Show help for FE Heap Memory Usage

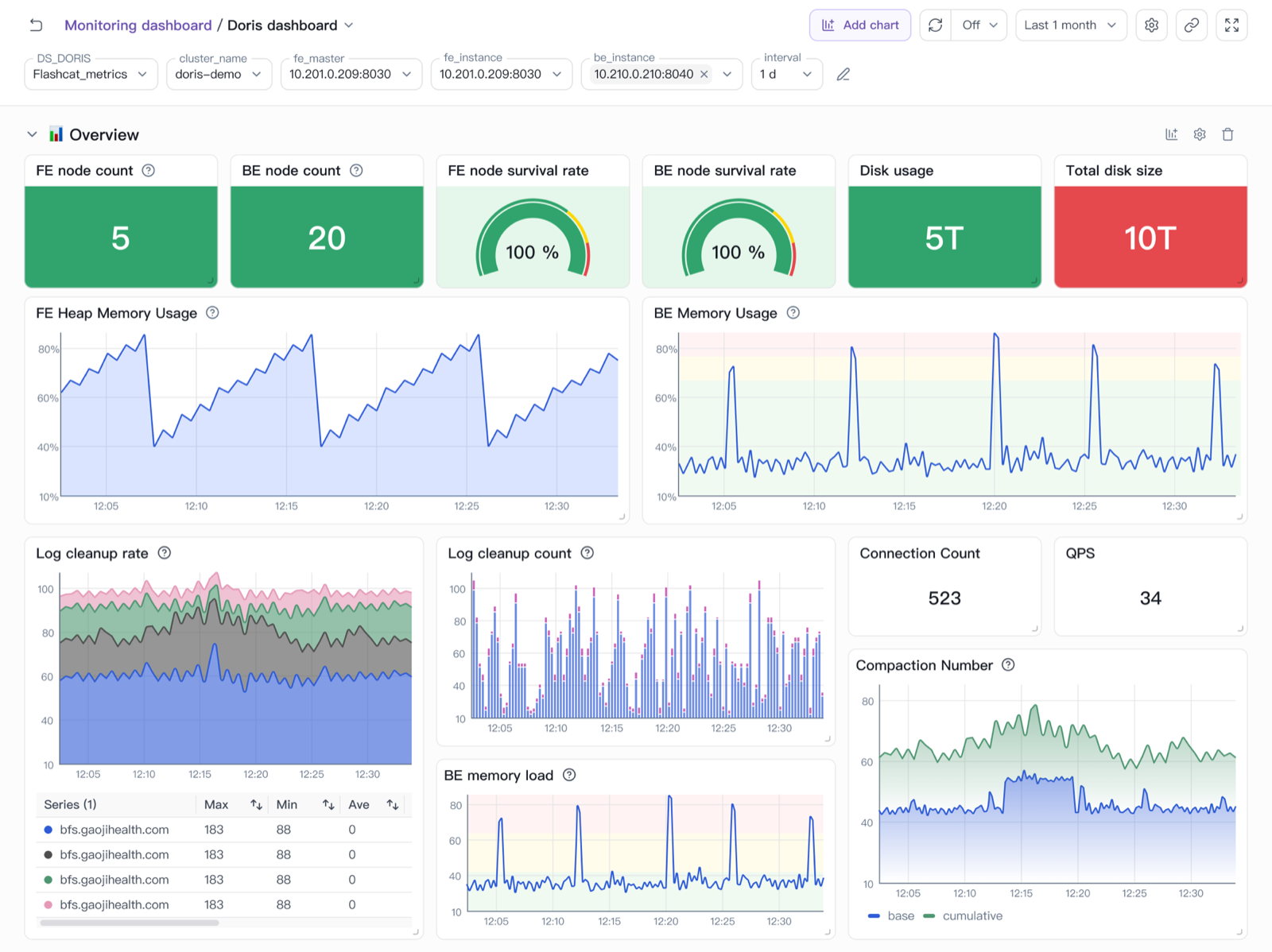(212, 312)
